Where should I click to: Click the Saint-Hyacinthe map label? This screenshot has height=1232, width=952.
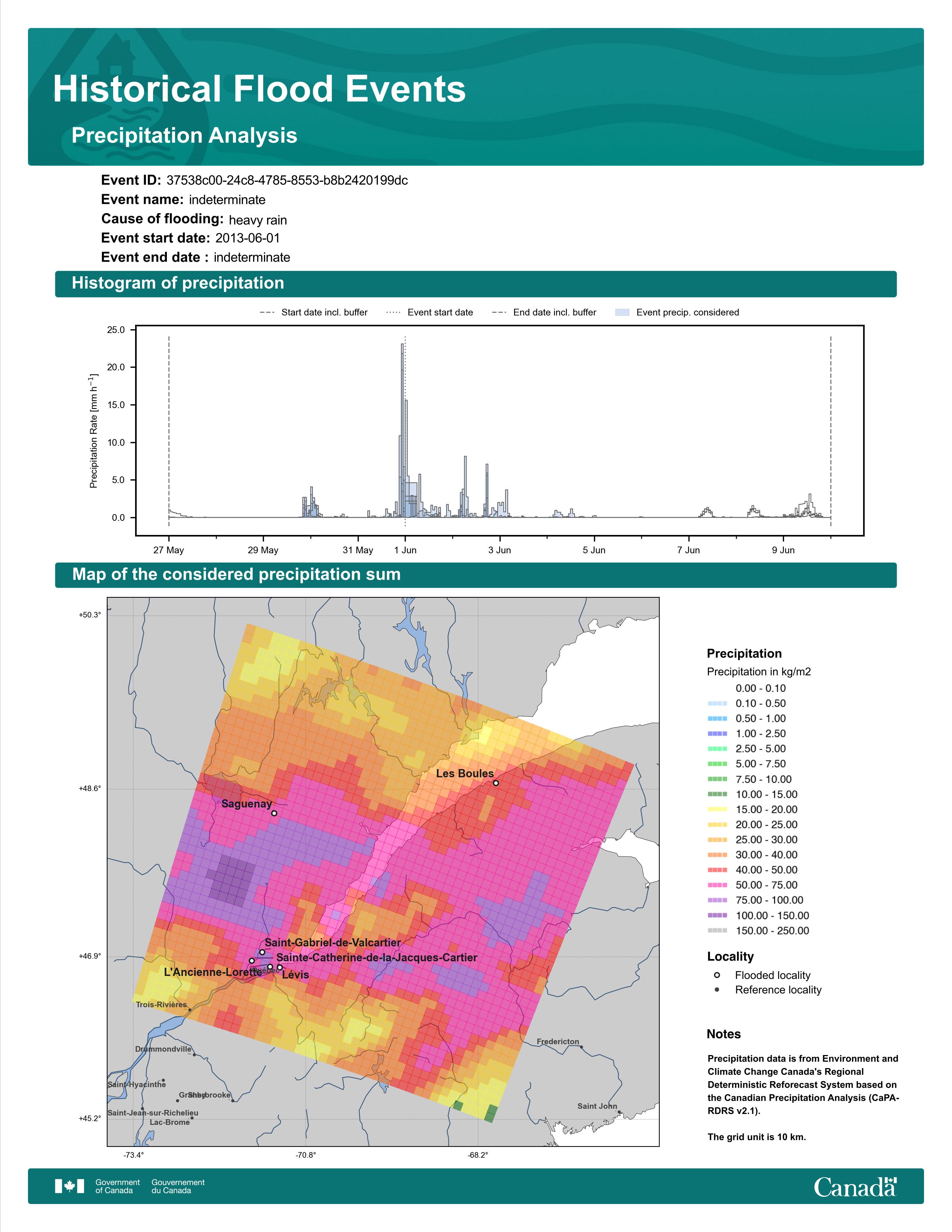[137, 1084]
